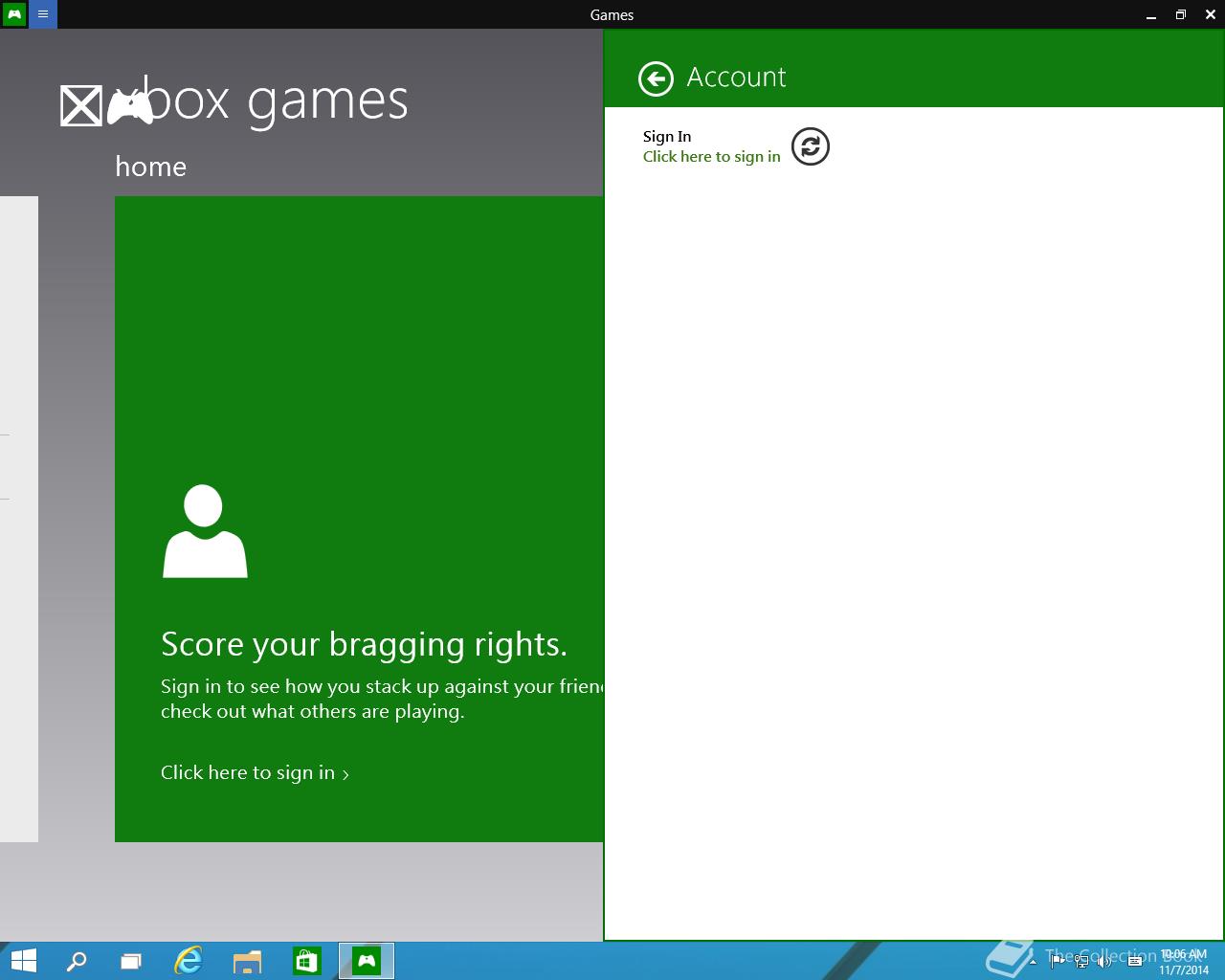The width and height of the screenshot is (1225, 980).
Task: Click the 'home' section heading
Action: pyautogui.click(x=150, y=167)
